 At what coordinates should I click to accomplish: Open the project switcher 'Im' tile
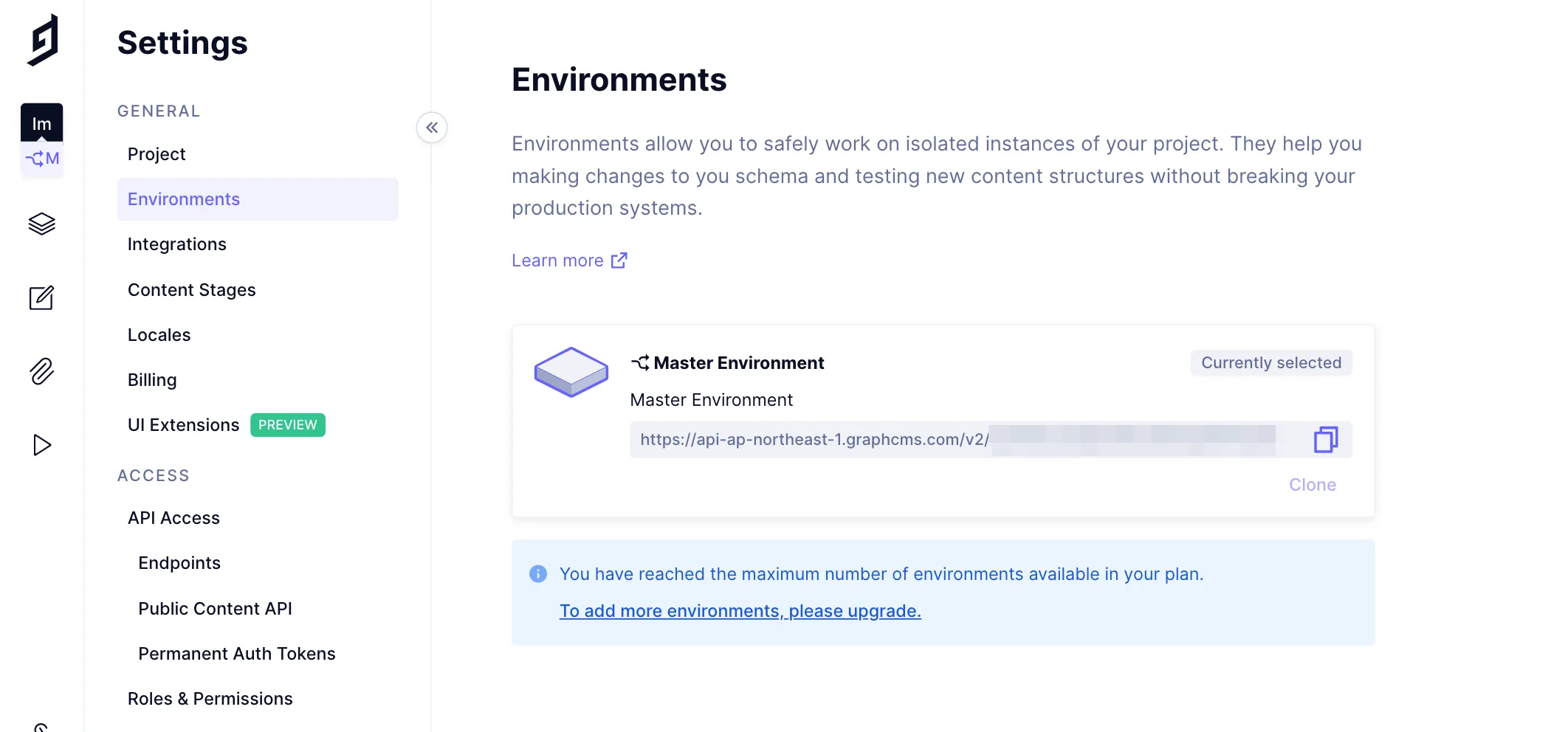[41, 122]
